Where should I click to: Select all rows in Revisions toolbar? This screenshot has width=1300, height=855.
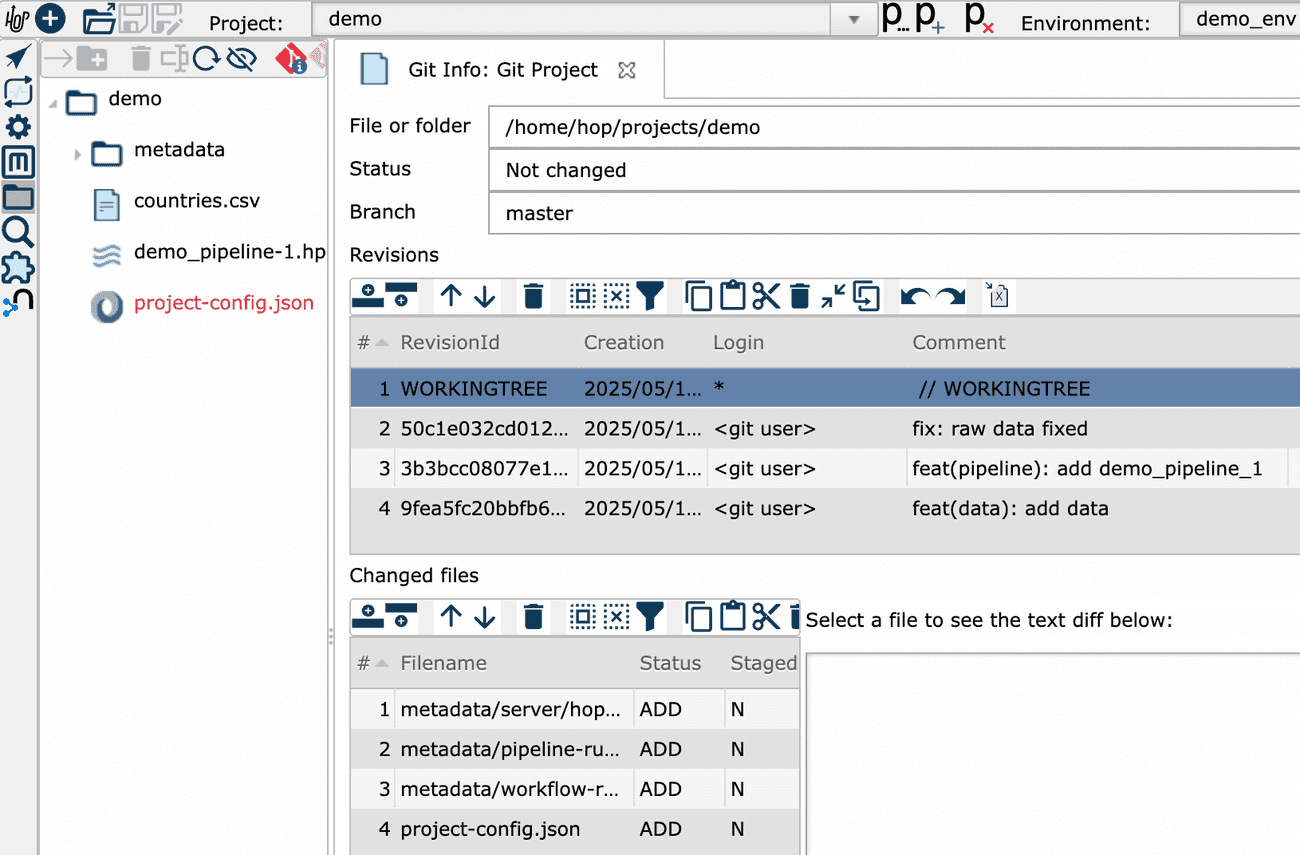click(583, 295)
